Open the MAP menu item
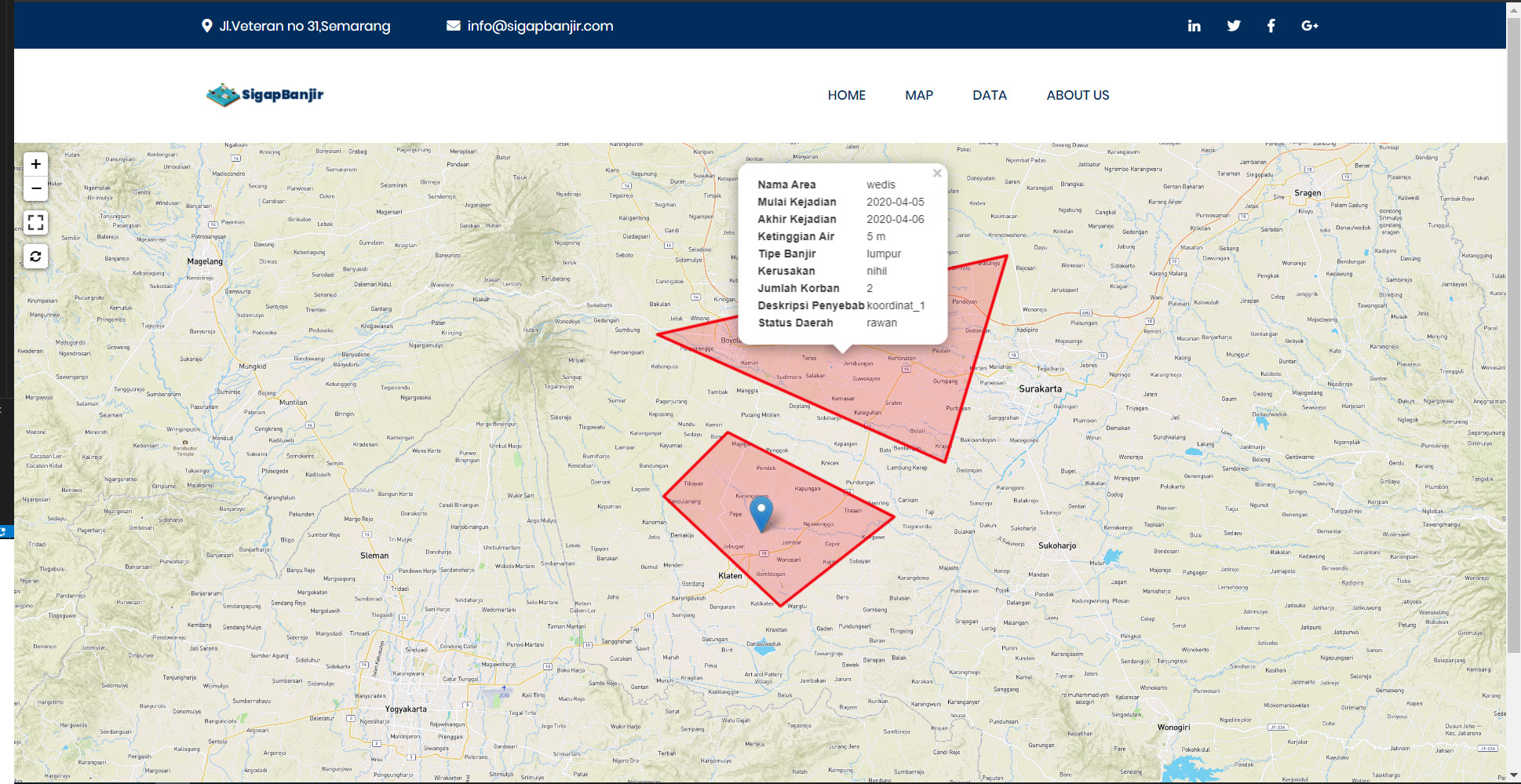The image size is (1521, 784). tap(919, 95)
